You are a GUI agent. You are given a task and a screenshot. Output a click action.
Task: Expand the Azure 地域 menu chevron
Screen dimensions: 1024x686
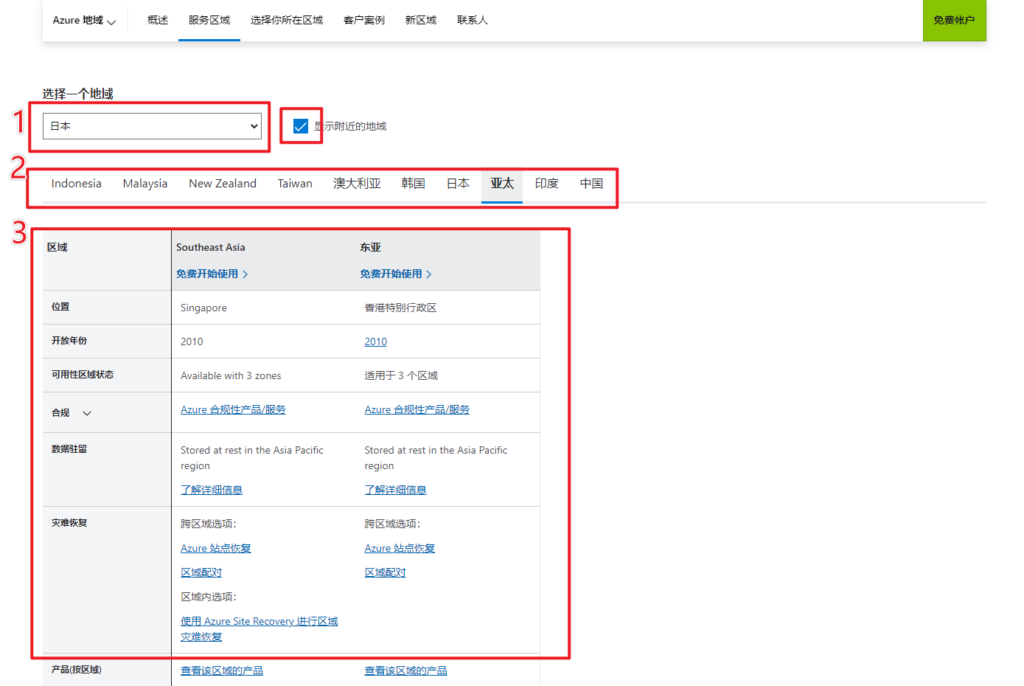pyautogui.click(x=111, y=21)
